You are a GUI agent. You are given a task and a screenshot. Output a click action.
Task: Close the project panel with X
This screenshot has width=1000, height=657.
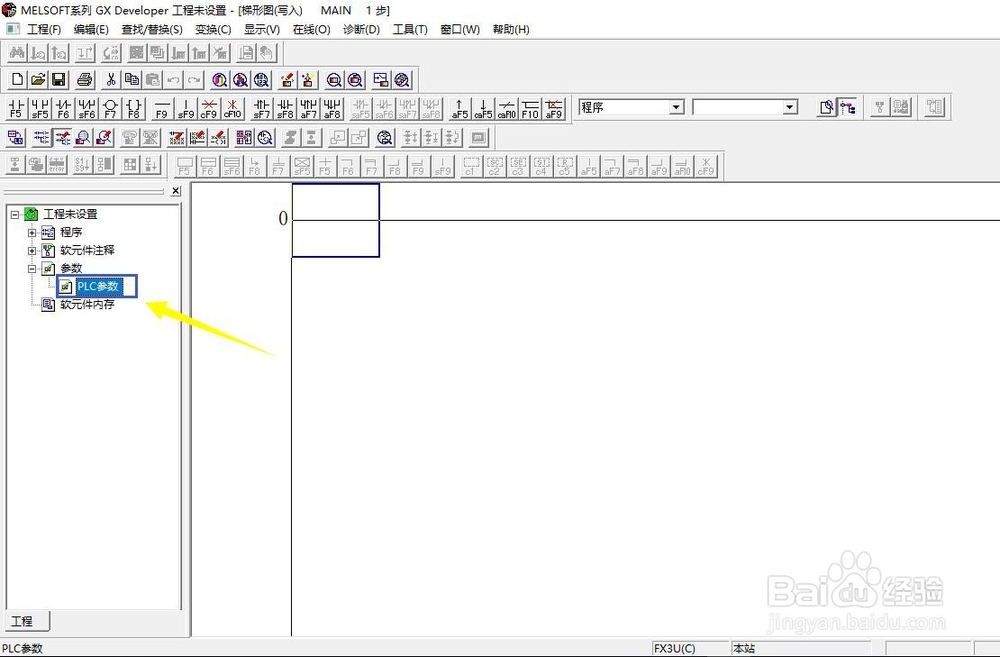click(x=176, y=191)
